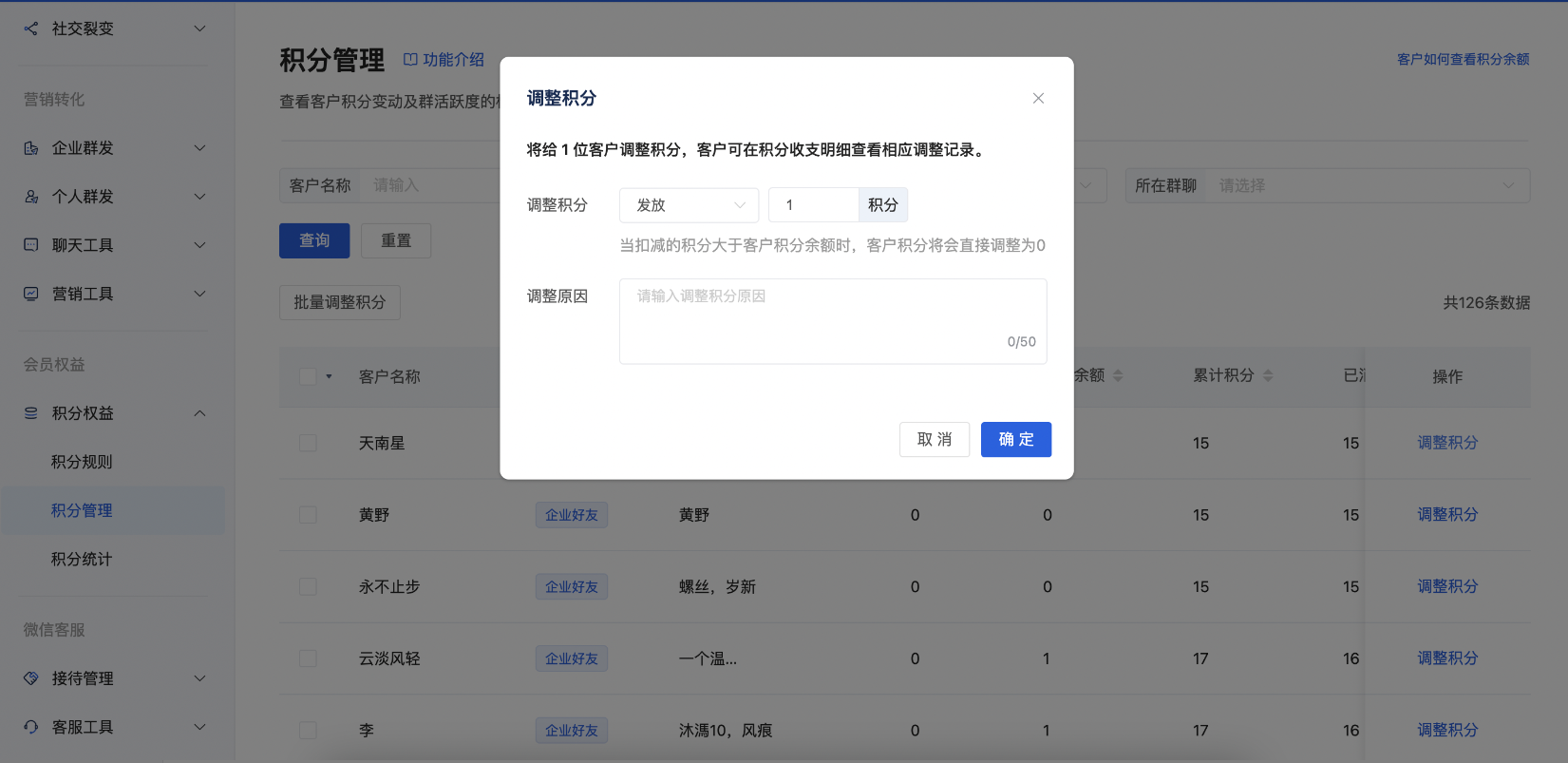Screen dimensions: 1568x763
Task: Click the 功能介绍 book icon
Action: click(x=410, y=60)
